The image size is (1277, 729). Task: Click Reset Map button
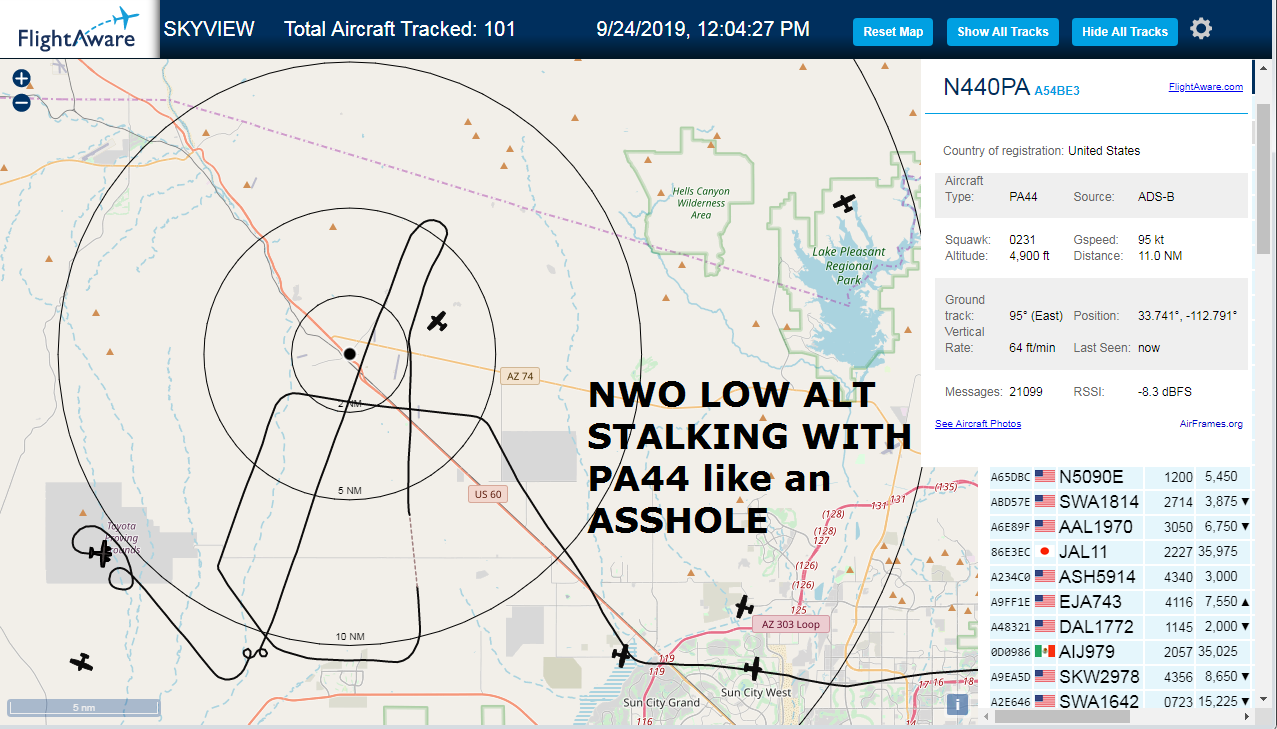coord(893,32)
